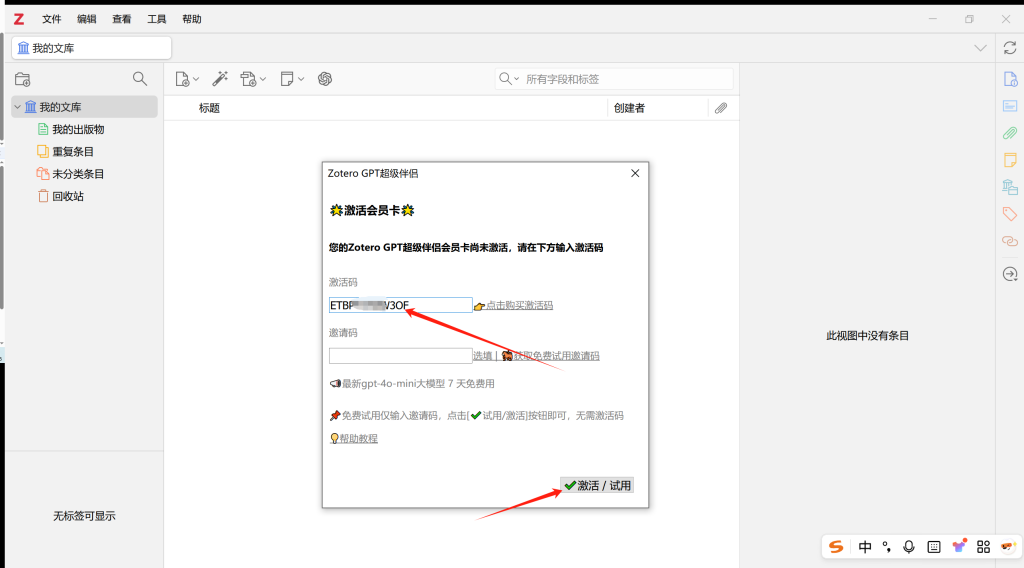Viewport: 1024px width, 568px height.
Task: Click the tags side pane icon
Action: (x=1010, y=214)
